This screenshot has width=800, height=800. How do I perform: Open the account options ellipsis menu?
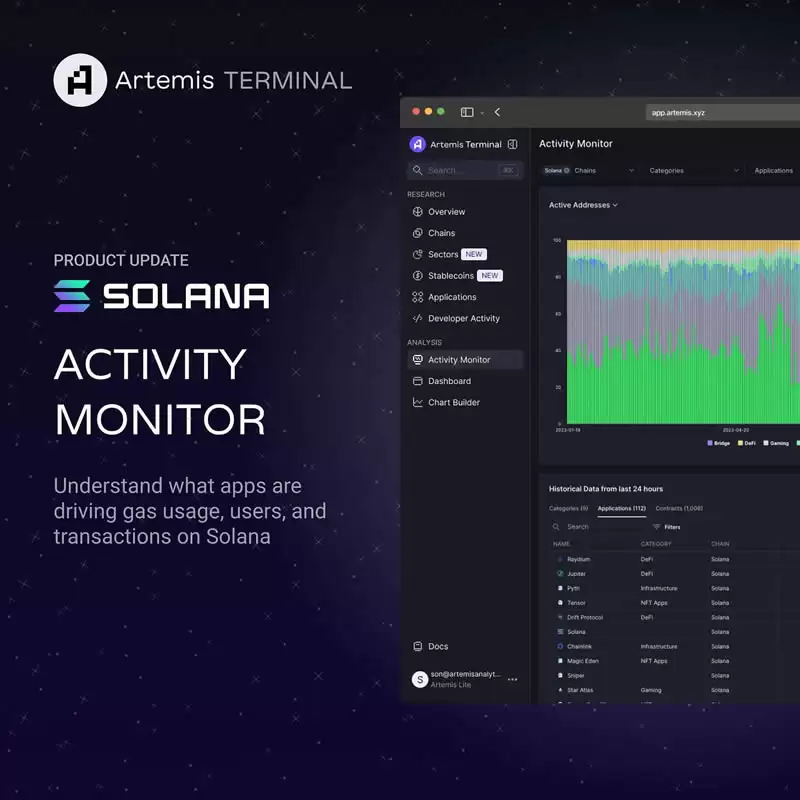[512, 680]
